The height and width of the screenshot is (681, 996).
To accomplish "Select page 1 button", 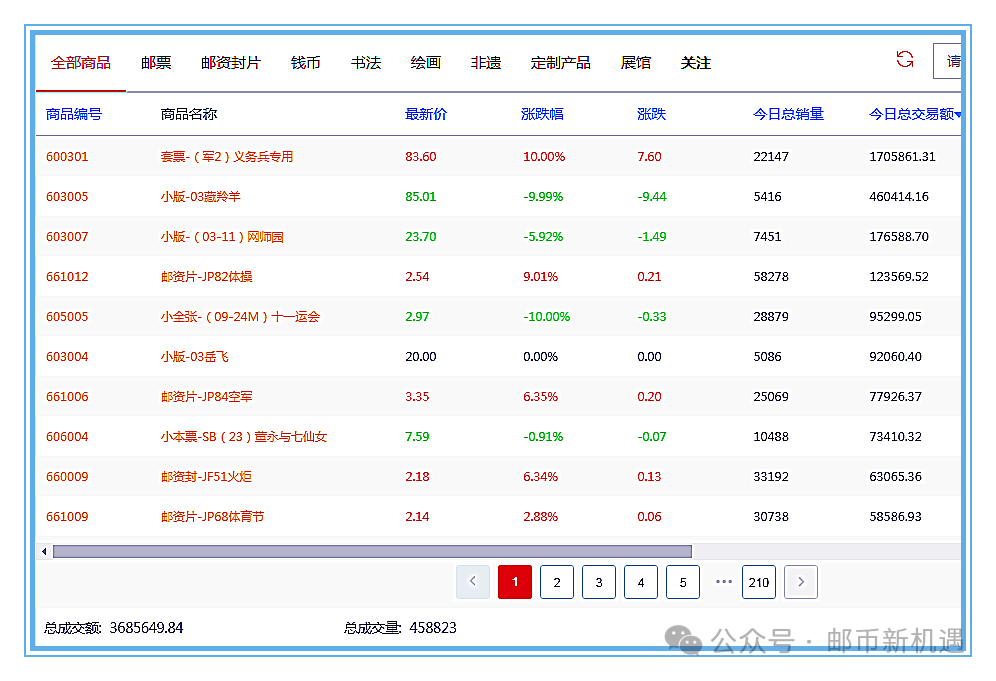I will 515,582.
